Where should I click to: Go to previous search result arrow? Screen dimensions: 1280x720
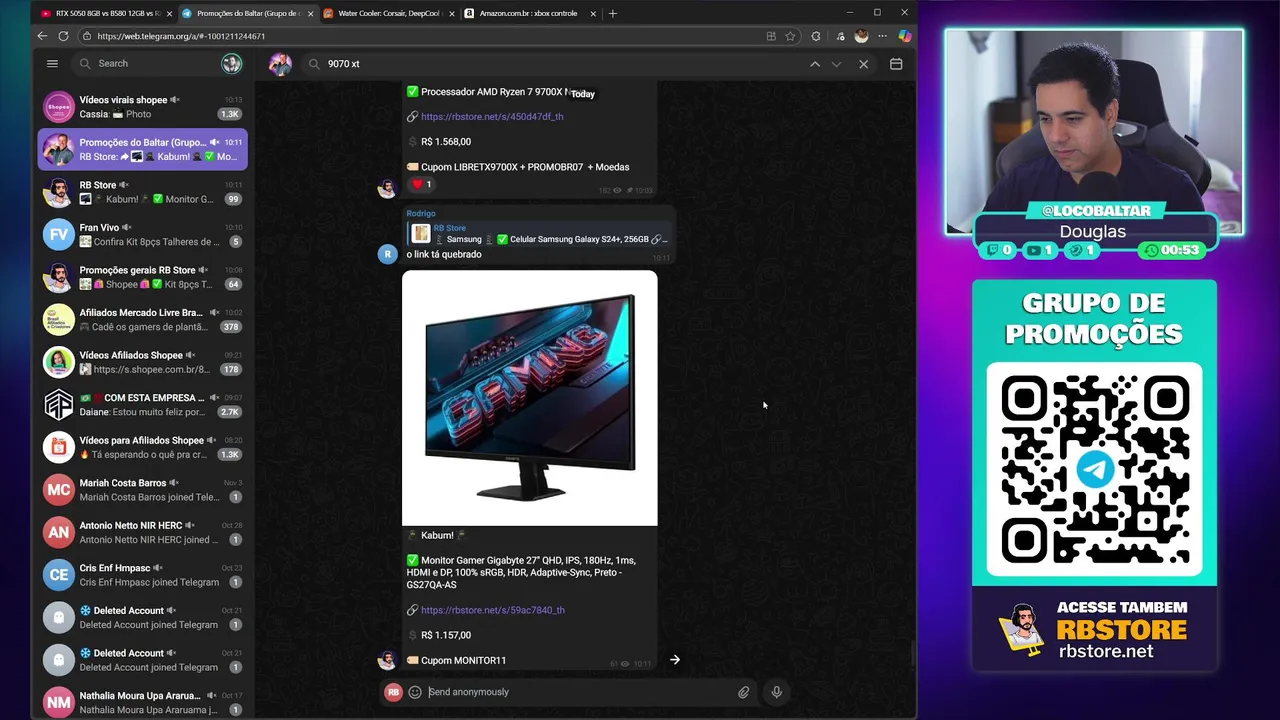[815, 64]
